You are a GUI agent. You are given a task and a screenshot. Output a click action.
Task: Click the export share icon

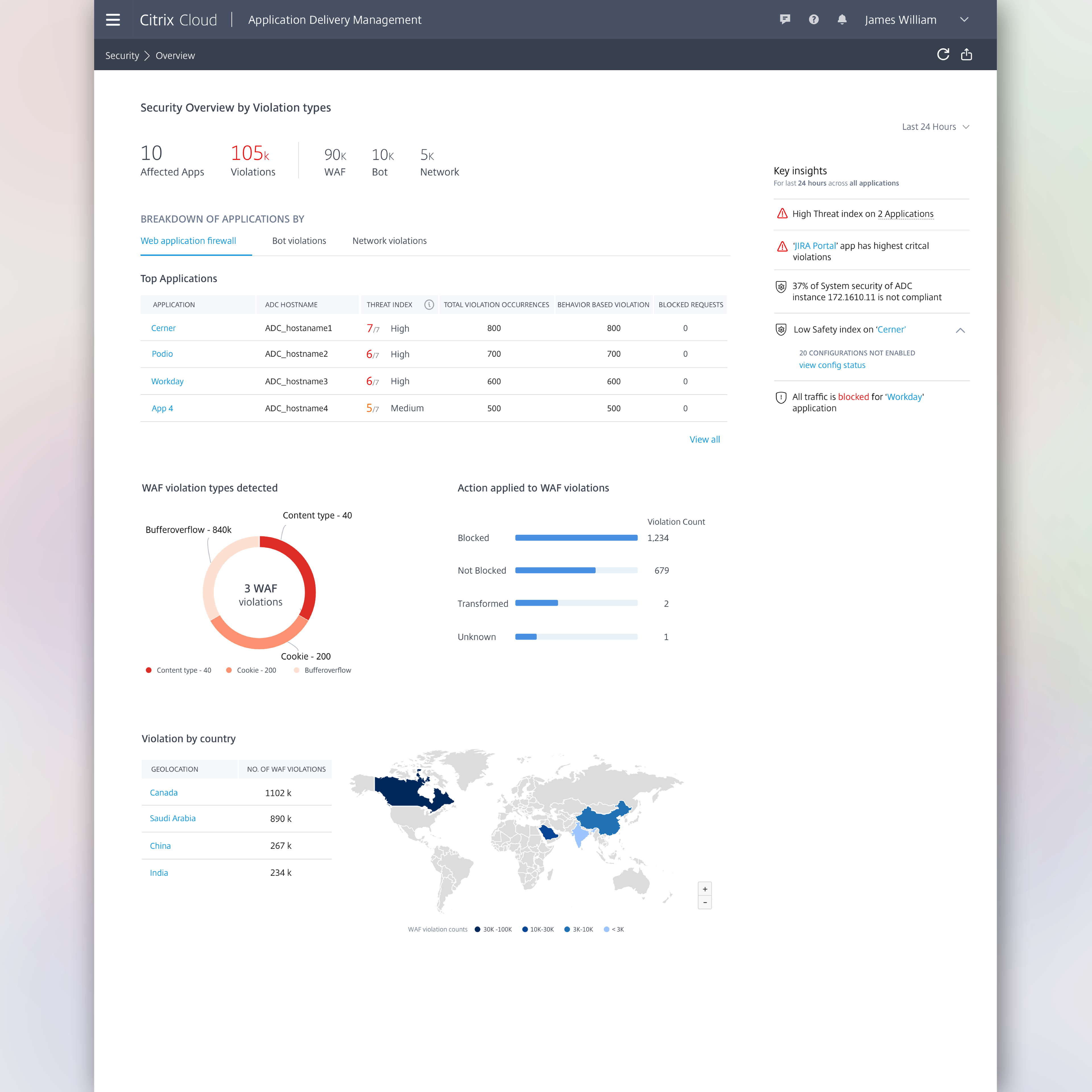pos(967,54)
